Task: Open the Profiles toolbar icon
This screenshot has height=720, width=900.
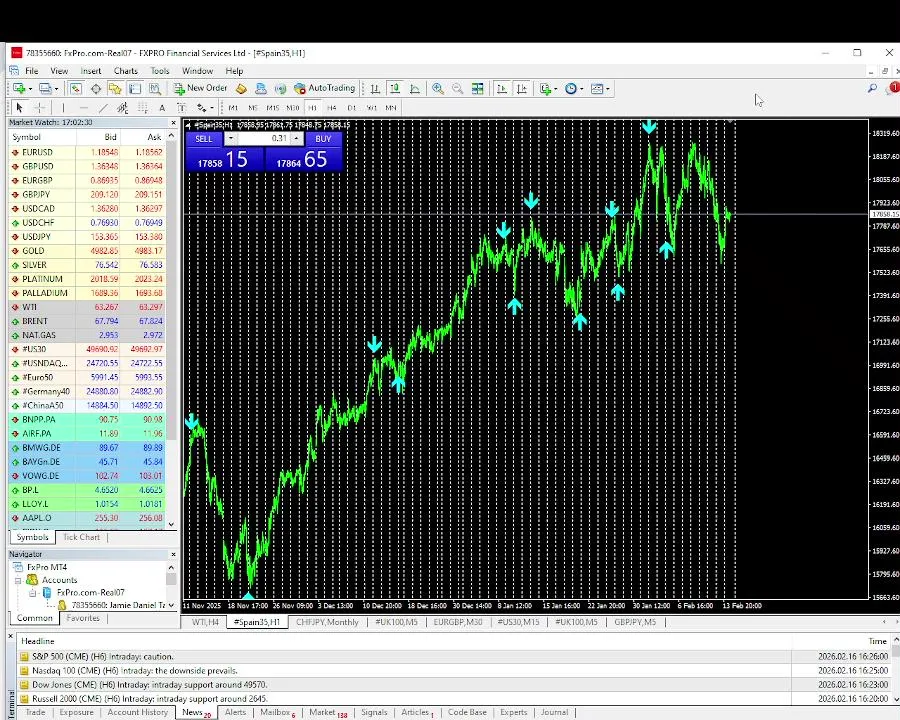Action: (x=45, y=88)
